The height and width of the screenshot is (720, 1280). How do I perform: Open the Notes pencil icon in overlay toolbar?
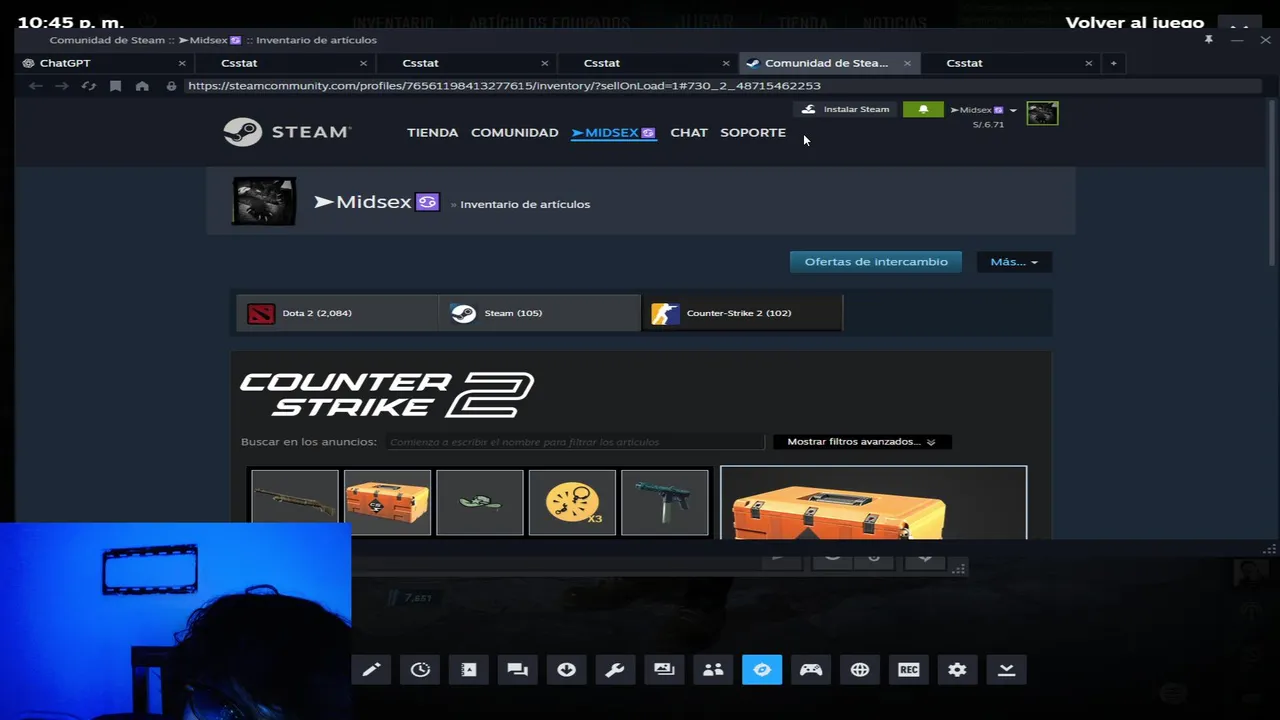coord(371,670)
